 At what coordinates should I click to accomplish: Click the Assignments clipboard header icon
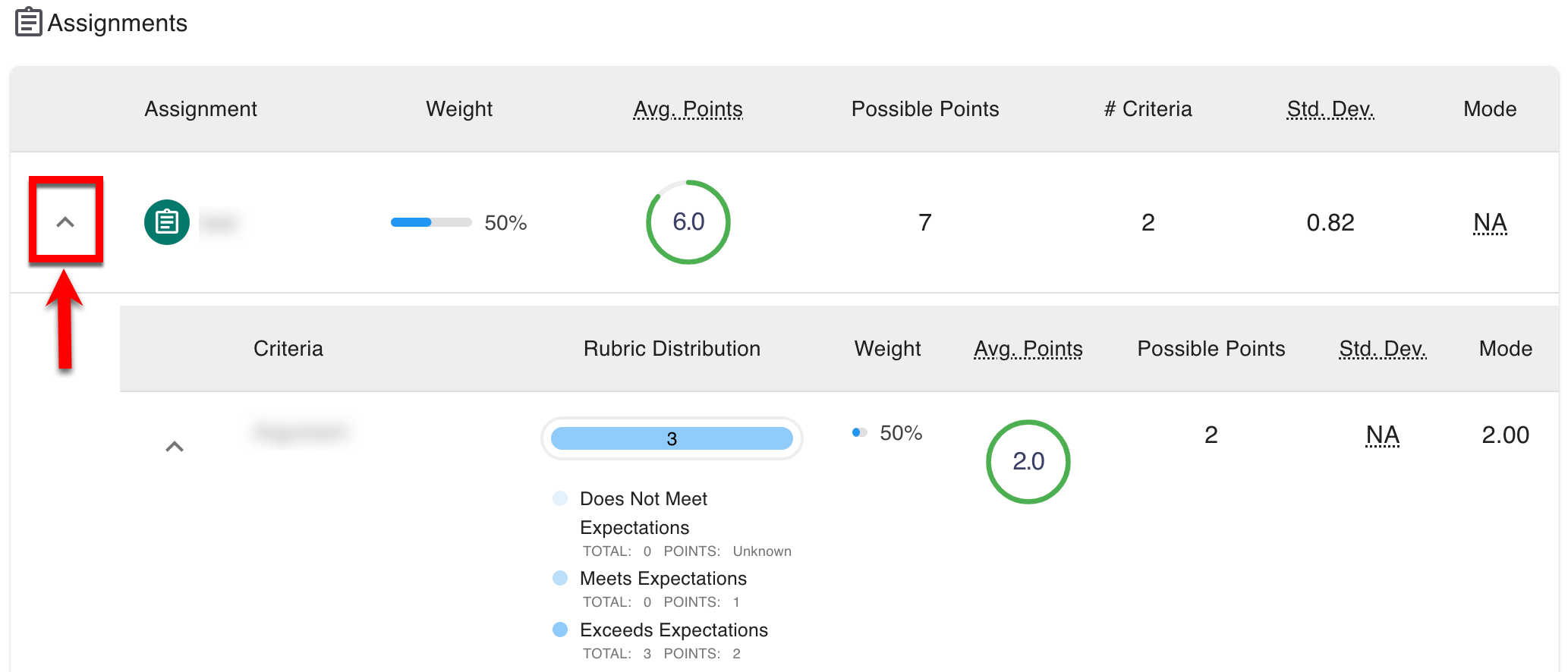pos(28,22)
